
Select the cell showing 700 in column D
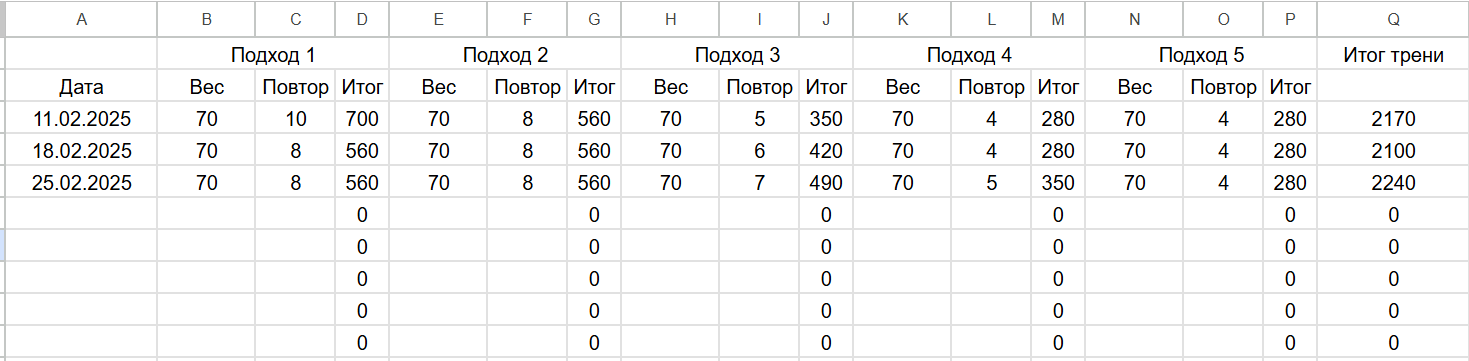pos(361,119)
